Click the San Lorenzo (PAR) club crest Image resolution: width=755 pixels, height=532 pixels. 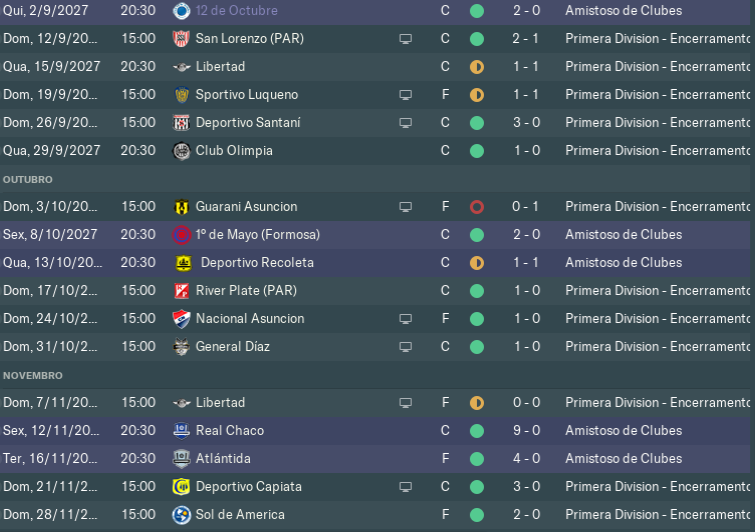(182, 39)
